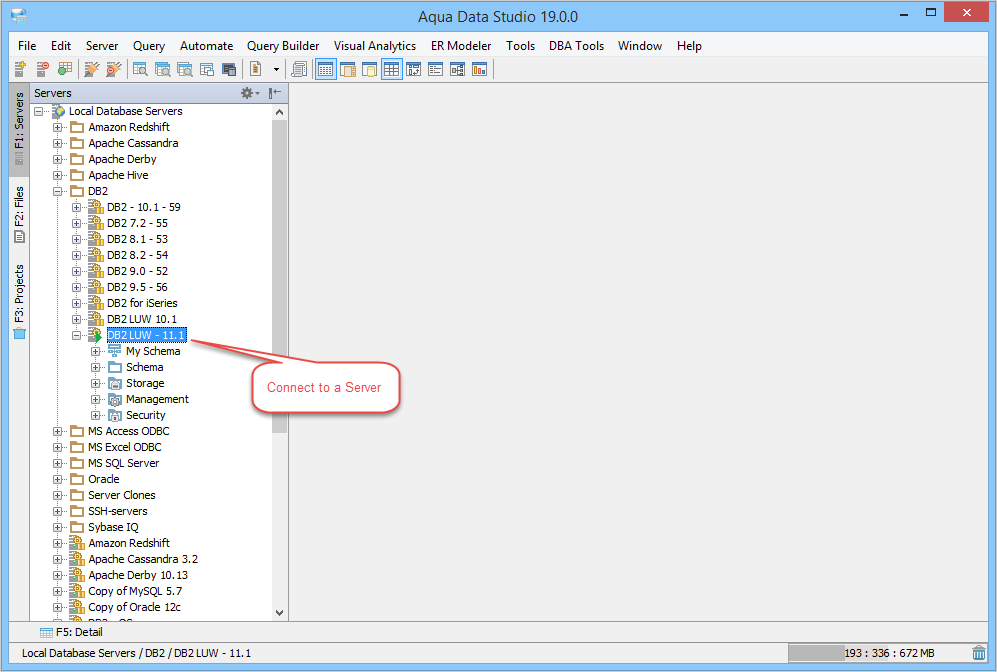
Task: Click the Schema folder icon
Action: point(115,367)
